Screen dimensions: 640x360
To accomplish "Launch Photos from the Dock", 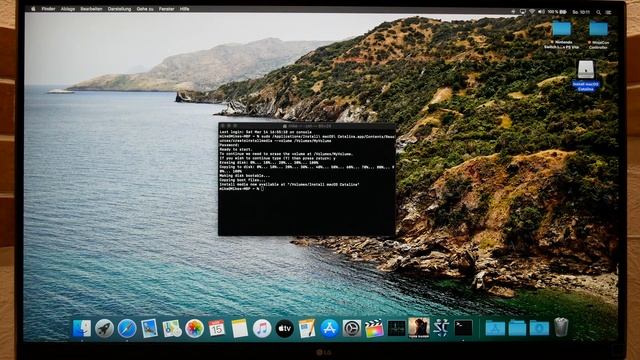I will 194,328.
